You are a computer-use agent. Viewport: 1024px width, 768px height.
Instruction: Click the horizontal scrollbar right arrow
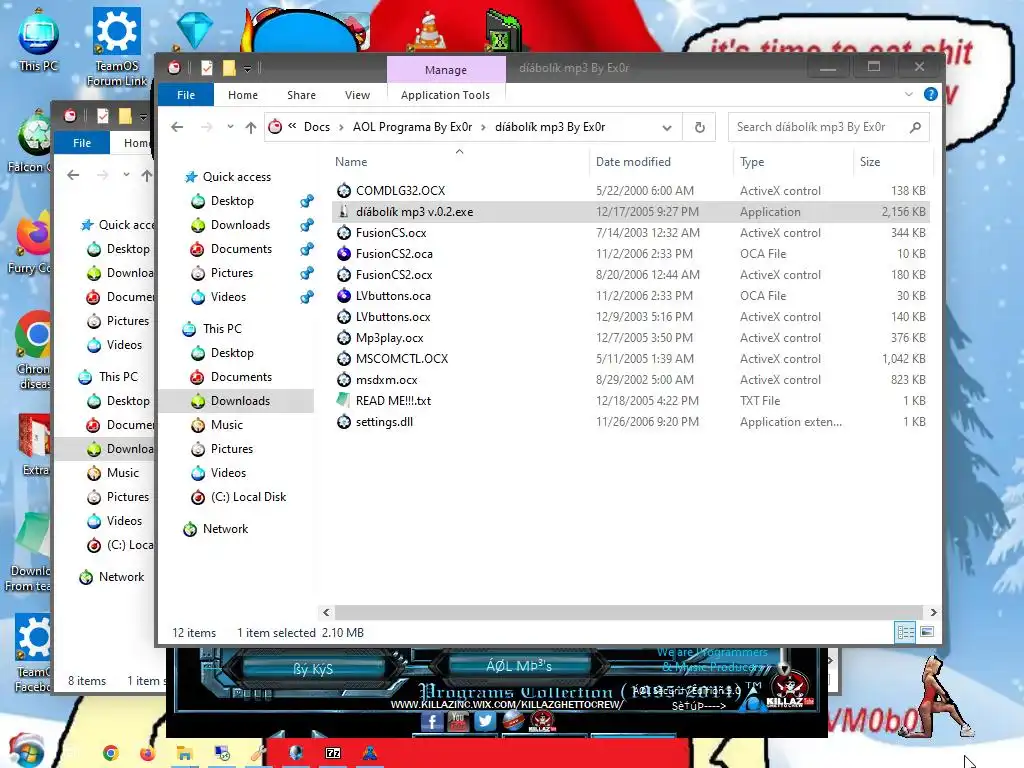click(933, 612)
